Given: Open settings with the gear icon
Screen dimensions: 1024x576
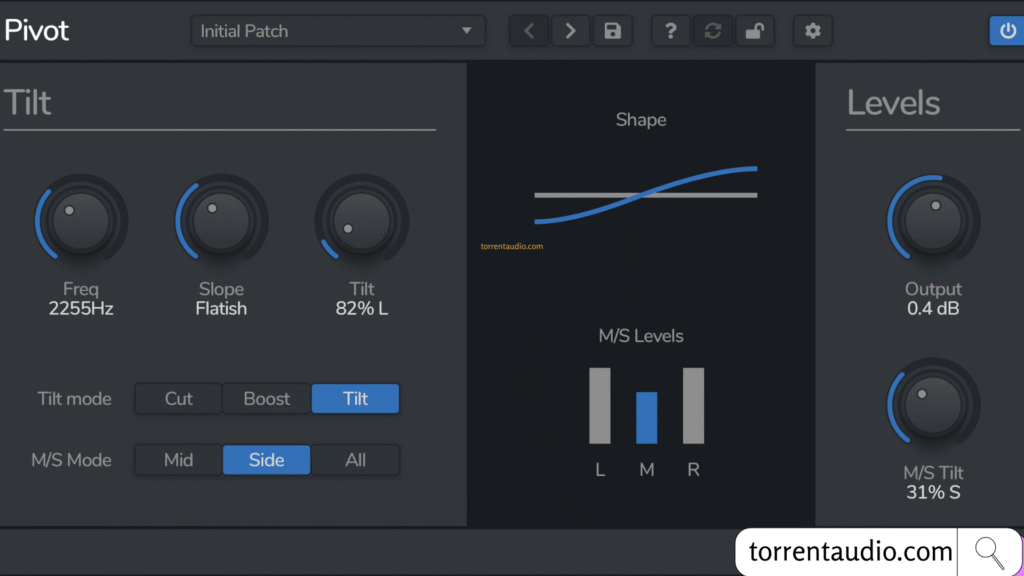Looking at the screenshot, I should pos(812,31).
